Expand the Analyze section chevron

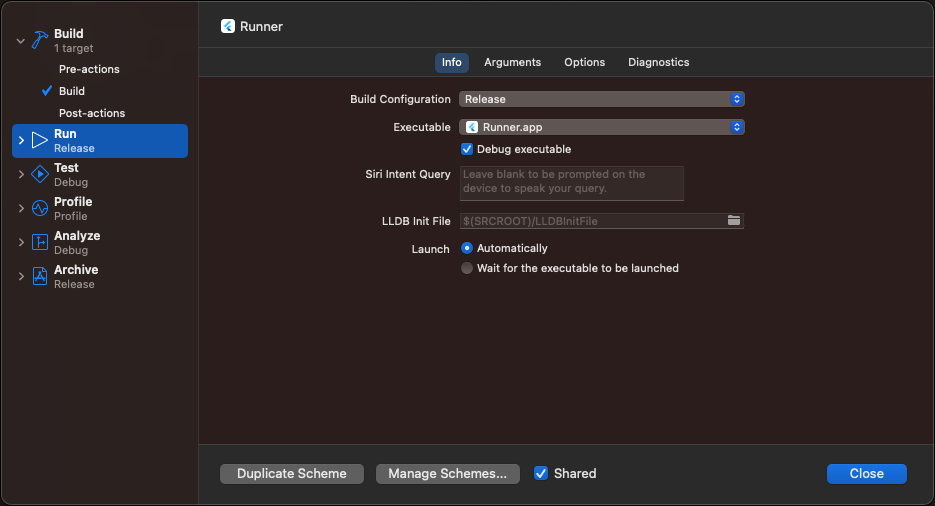click(x=21, y=242)
